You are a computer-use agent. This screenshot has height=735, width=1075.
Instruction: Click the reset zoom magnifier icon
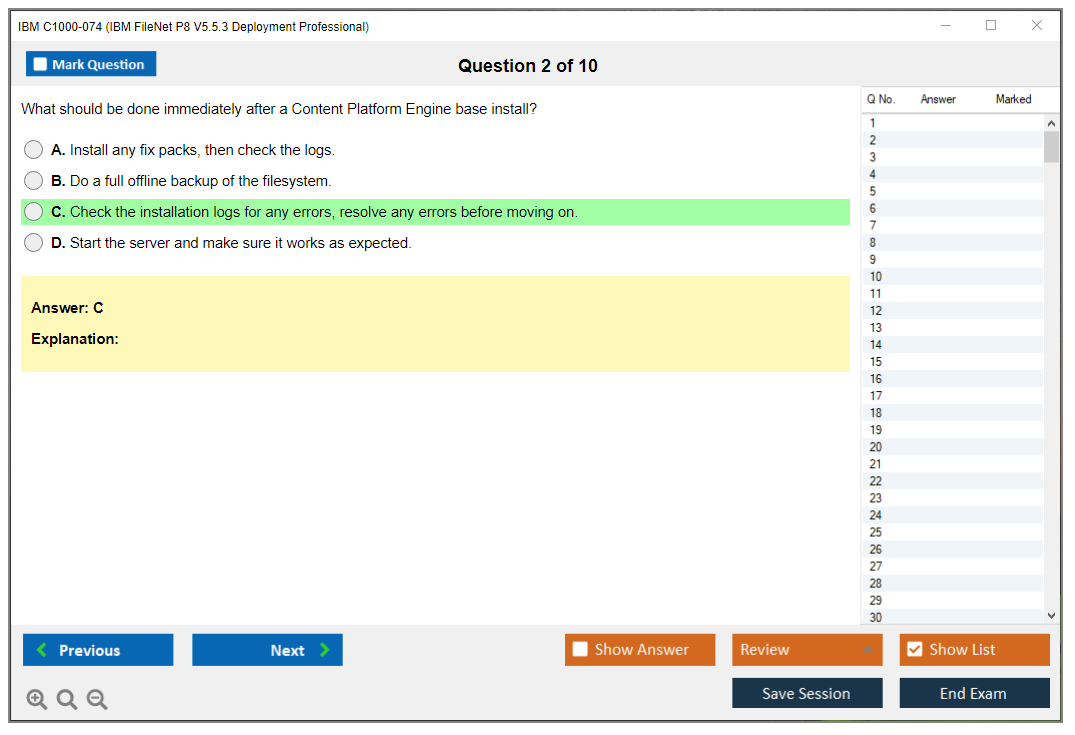(x=67, y=700)
